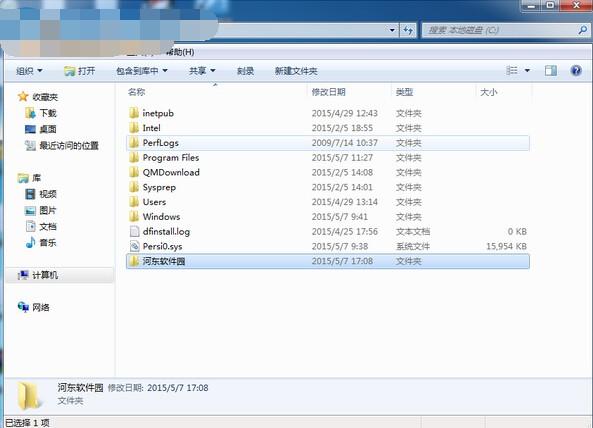Sort by the 修改日期 column header
This screenshot has height=428, width=593.
click(328, 92)
